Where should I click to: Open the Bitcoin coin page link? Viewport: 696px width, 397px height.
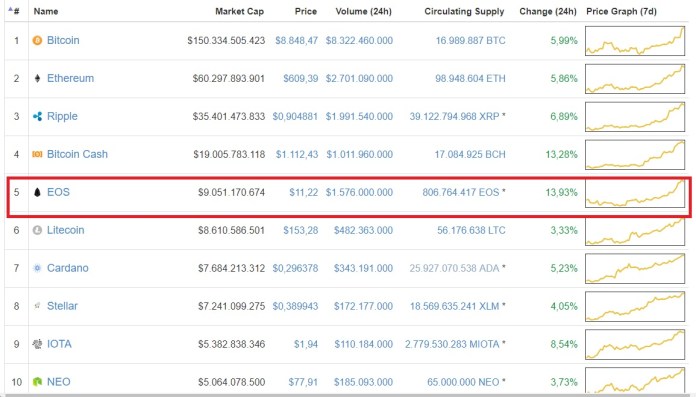(63, 40)
